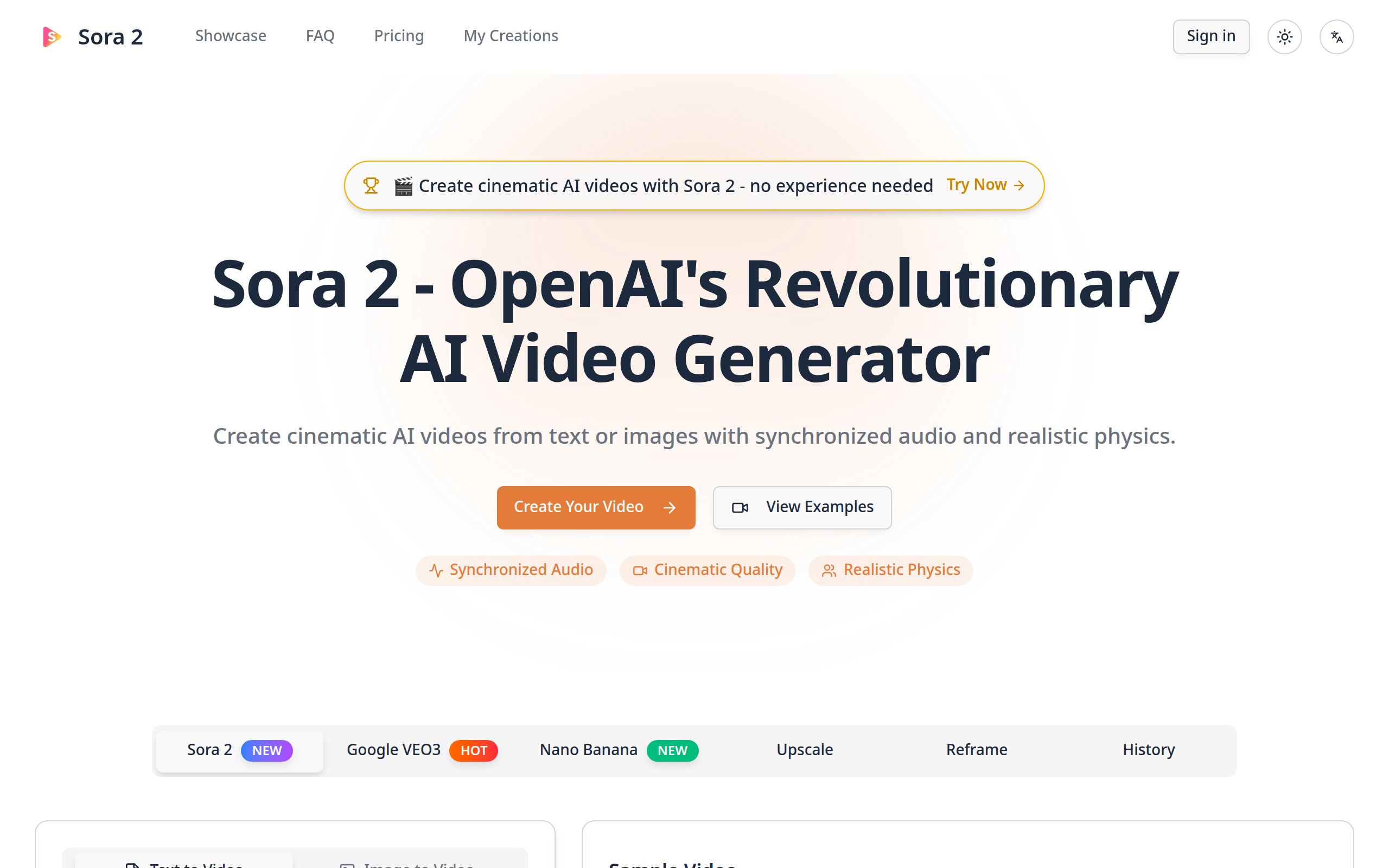
Task: Click the Cinematic Quality camera icon
Action: click(x=640, y=571)
